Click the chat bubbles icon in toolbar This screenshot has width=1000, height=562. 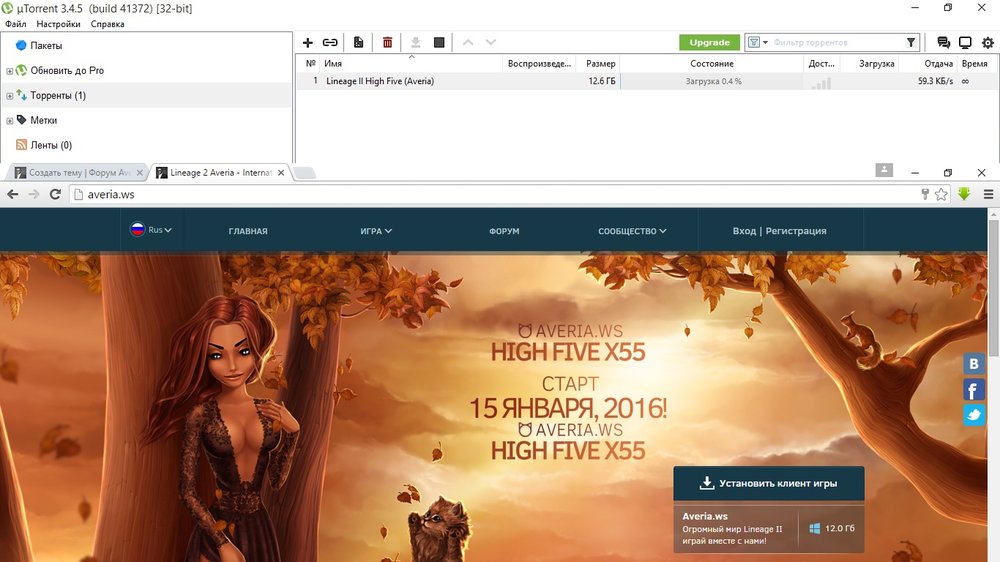943,43
